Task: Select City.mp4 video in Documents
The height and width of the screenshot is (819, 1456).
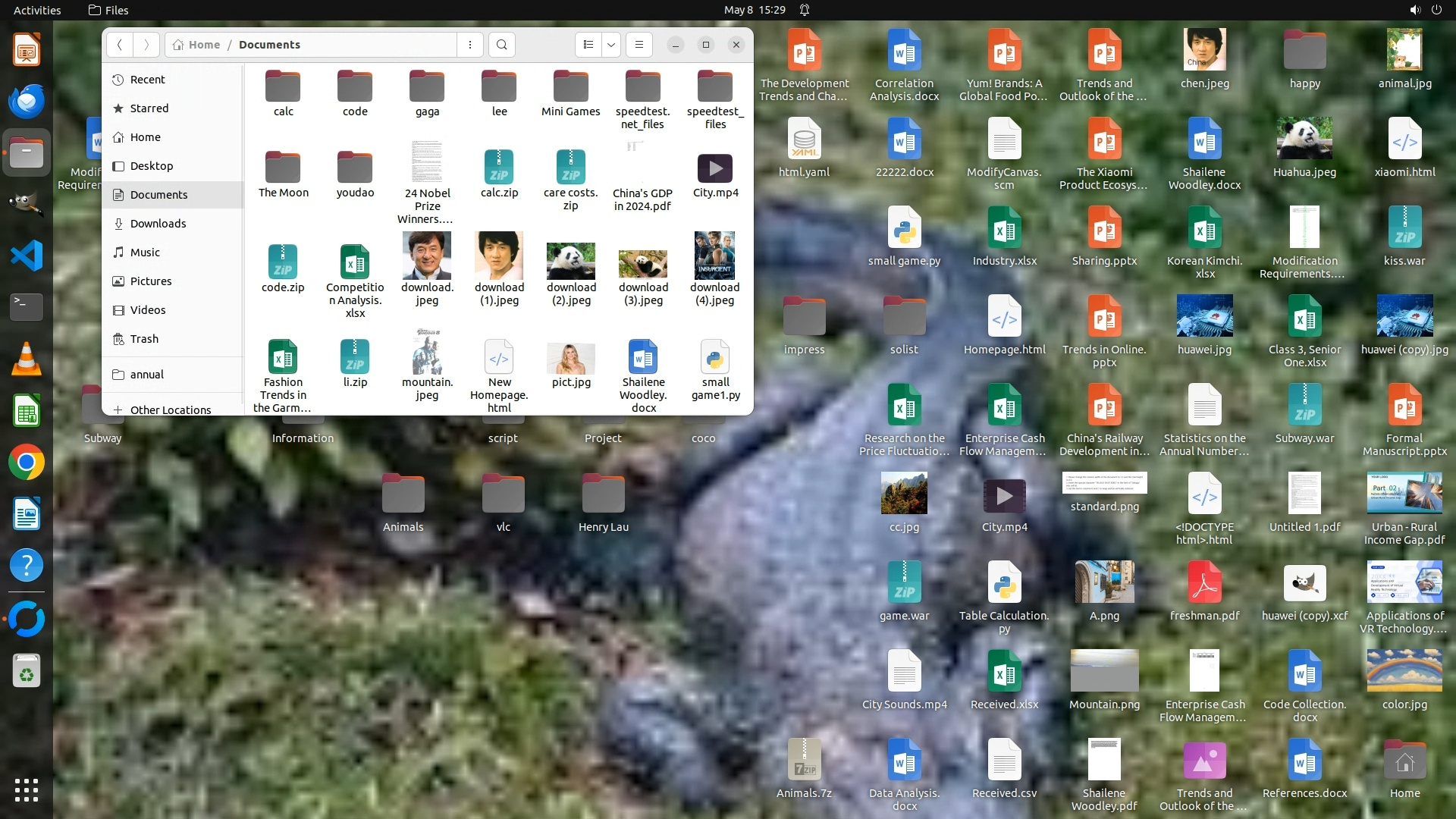Action: click(x=714, y=174)
